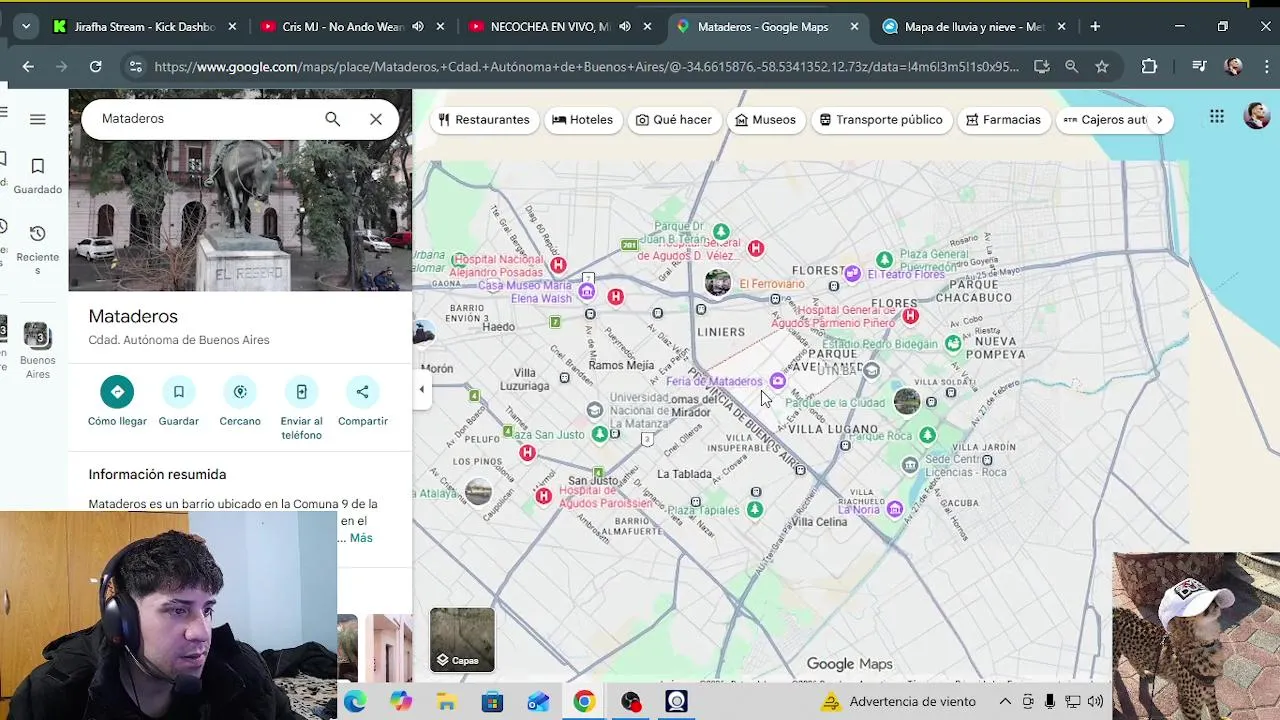Viewport: 1280px width, 720px height.
Task: Collapse the side panel arrow
Action: pos(421,390)
